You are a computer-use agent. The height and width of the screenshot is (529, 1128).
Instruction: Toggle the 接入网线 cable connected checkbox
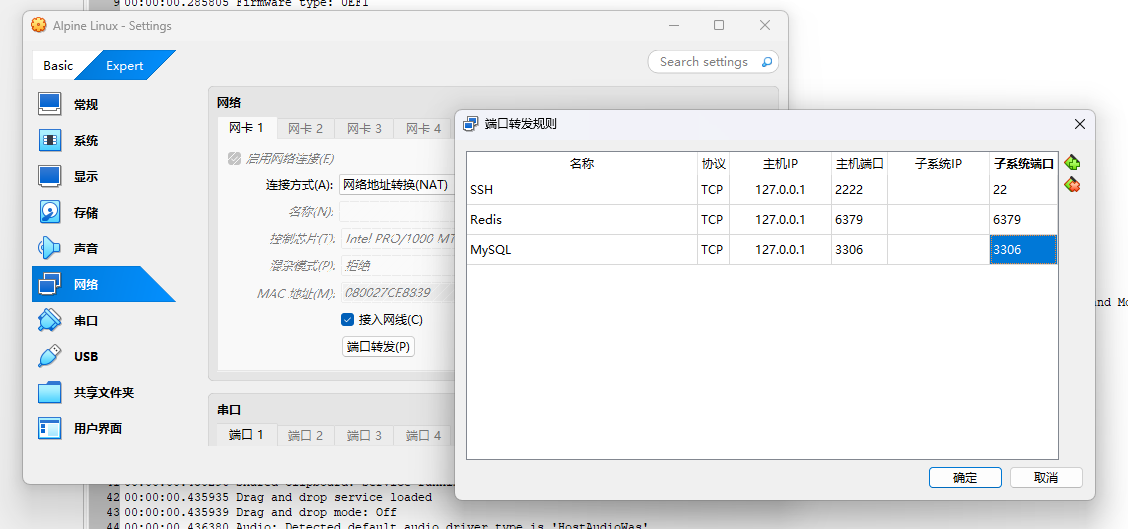point(348,320)
